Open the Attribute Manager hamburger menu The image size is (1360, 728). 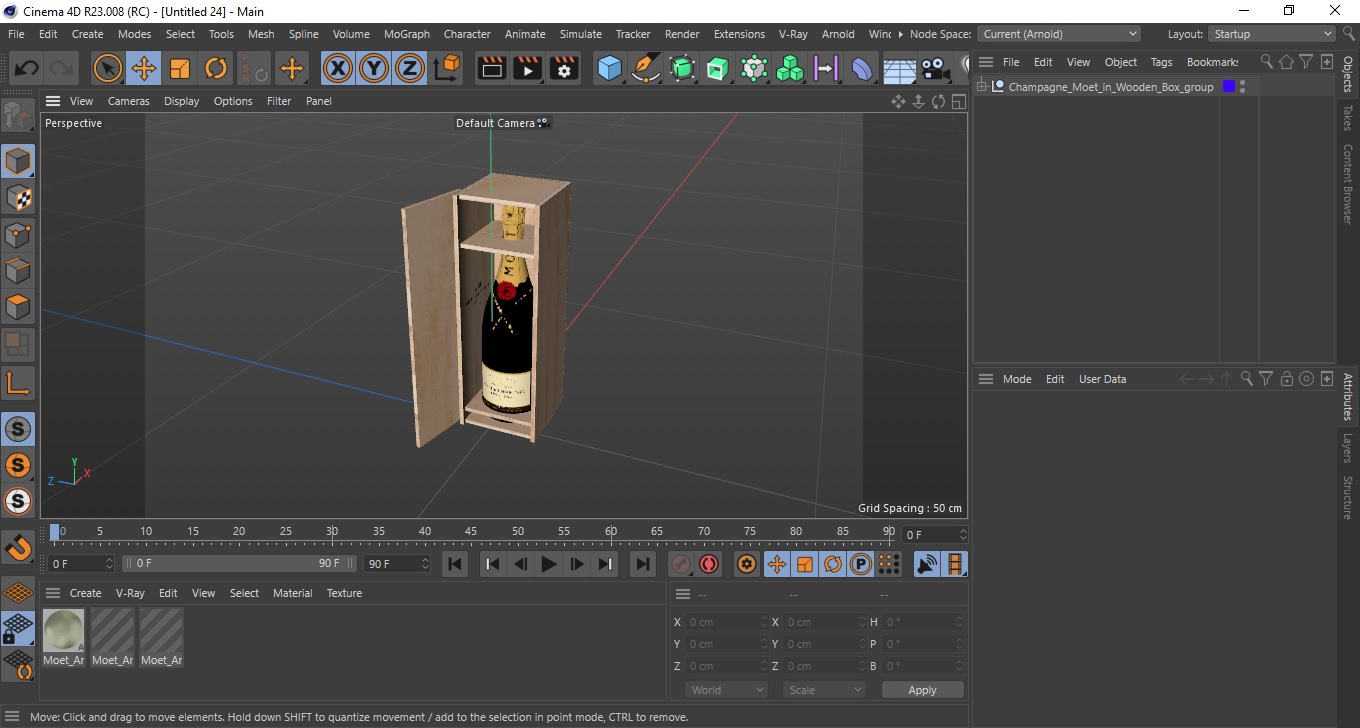pyautogui.click(x=986, y=379)
